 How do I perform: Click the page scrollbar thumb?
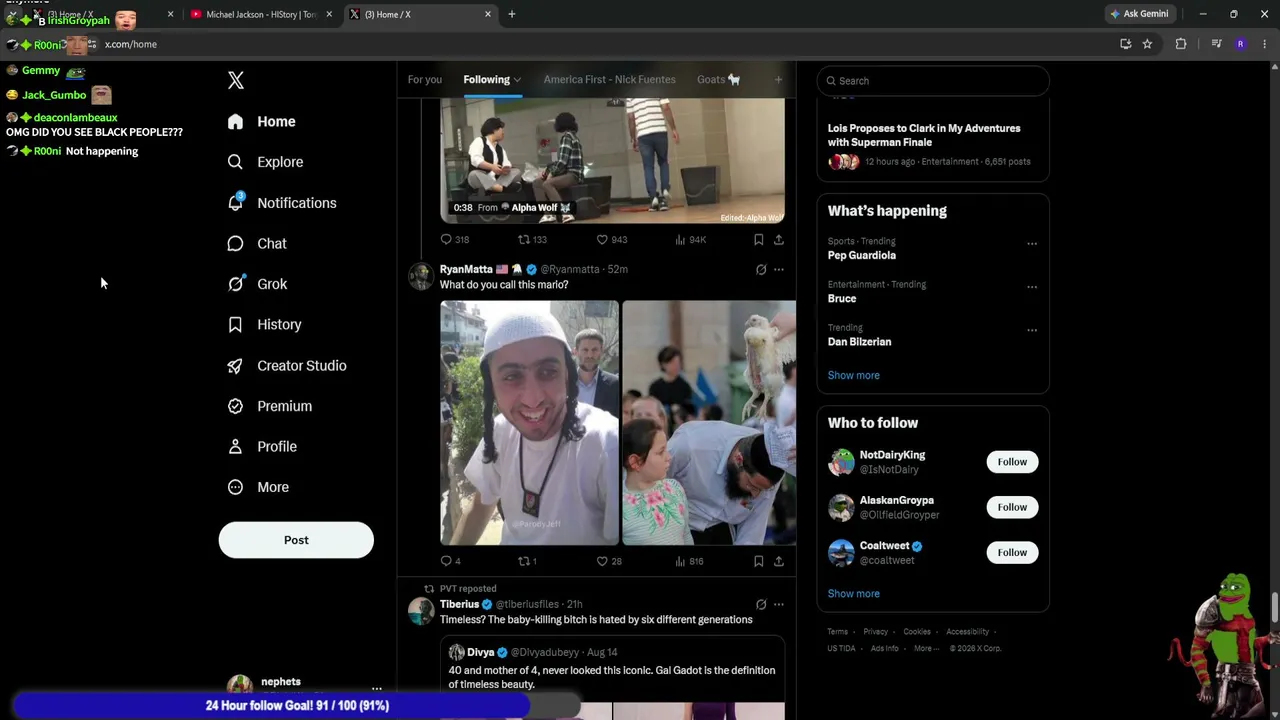point(1275,606)
